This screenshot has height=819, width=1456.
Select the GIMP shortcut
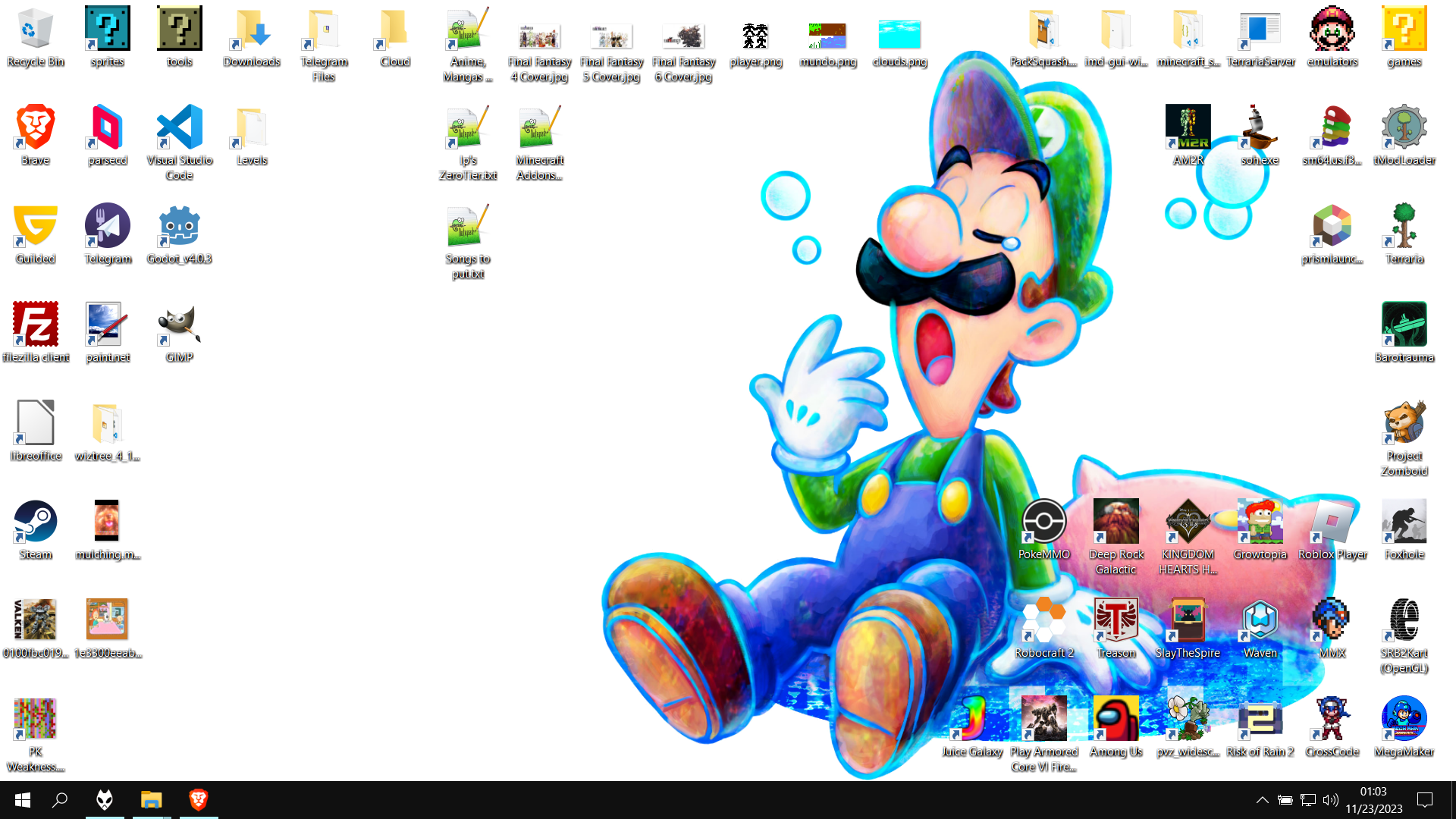pyautogui.click(x=179, y=332)
